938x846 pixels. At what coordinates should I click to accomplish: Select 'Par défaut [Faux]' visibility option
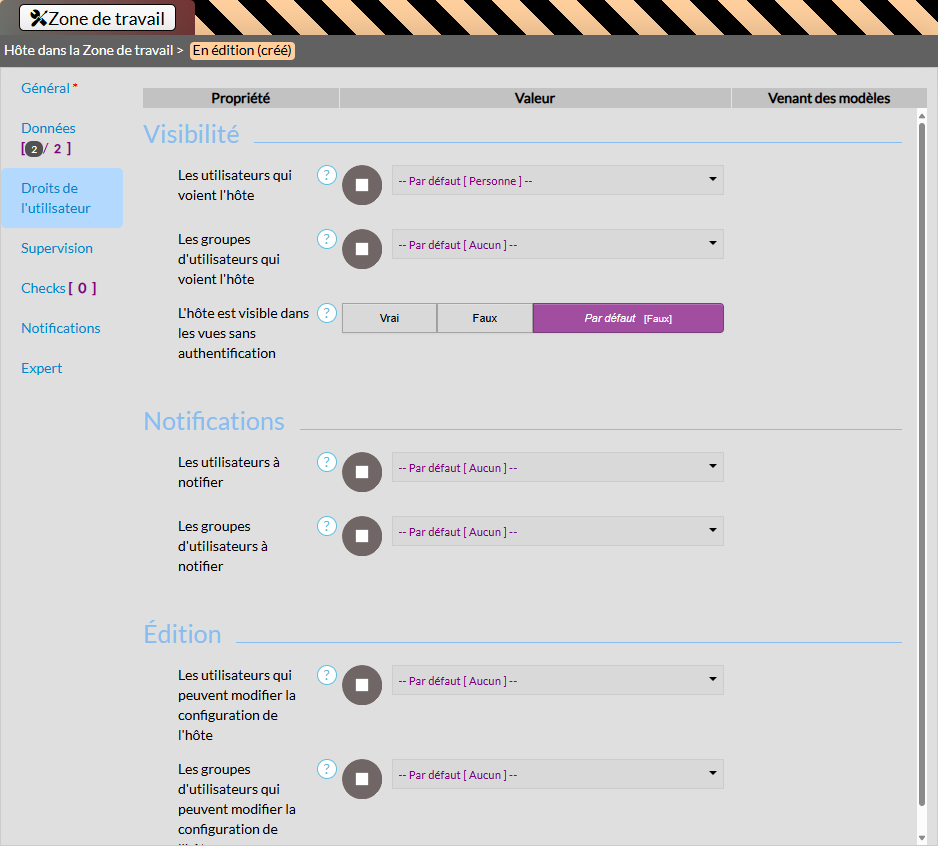tap(627, 318)
